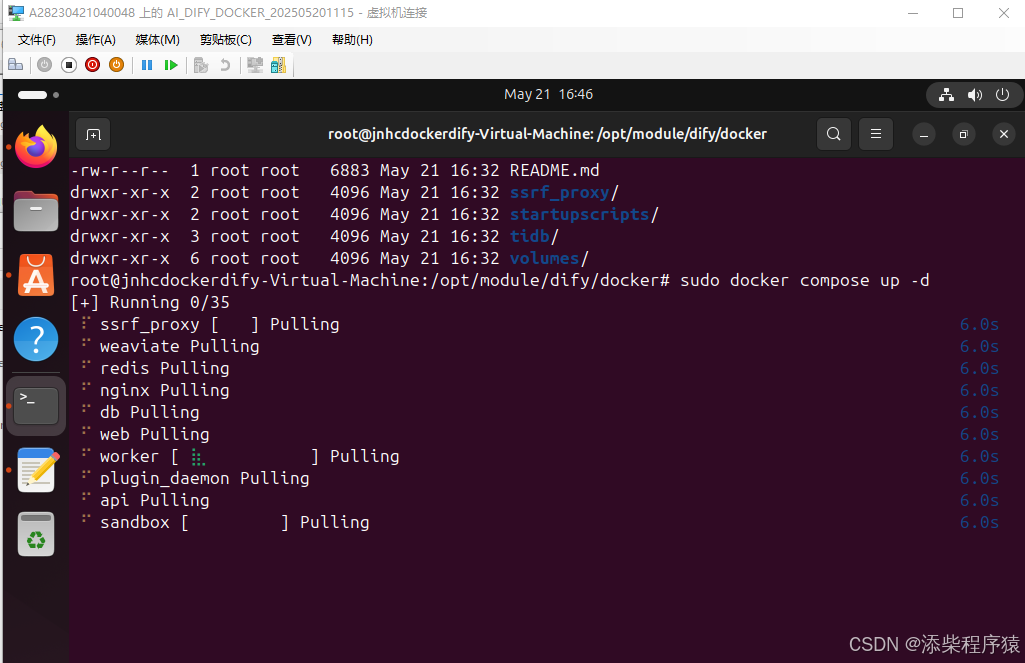The image size is (1025, 663).
Task: Click the tidb/ directory name
Action: (x=534, y=236)
